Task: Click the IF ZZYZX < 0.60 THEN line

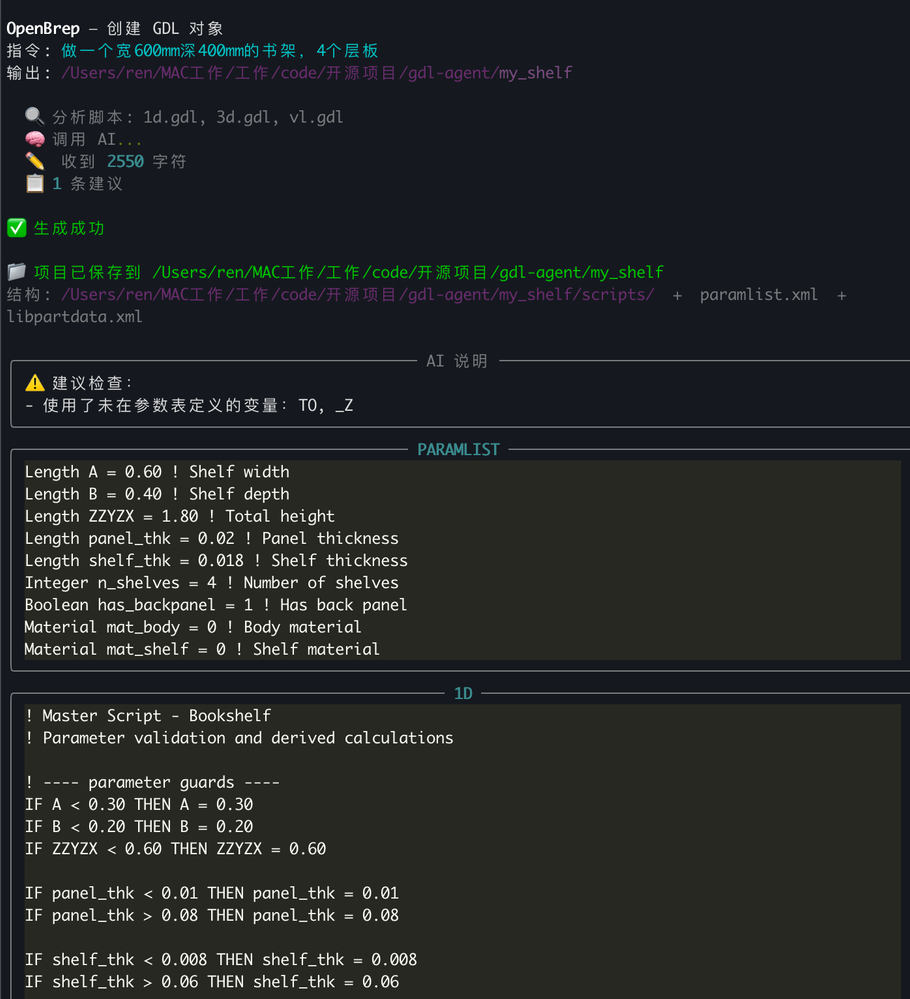Action: click(x=175, y=849)
